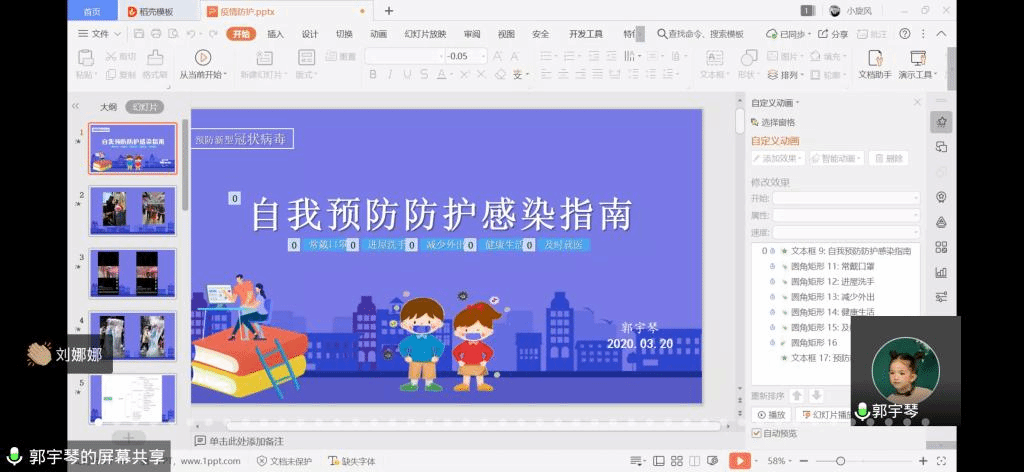Click the star animation icon in right sidebar
The width and height of the screenshot is (1024, 472).
tap(941, 121)
